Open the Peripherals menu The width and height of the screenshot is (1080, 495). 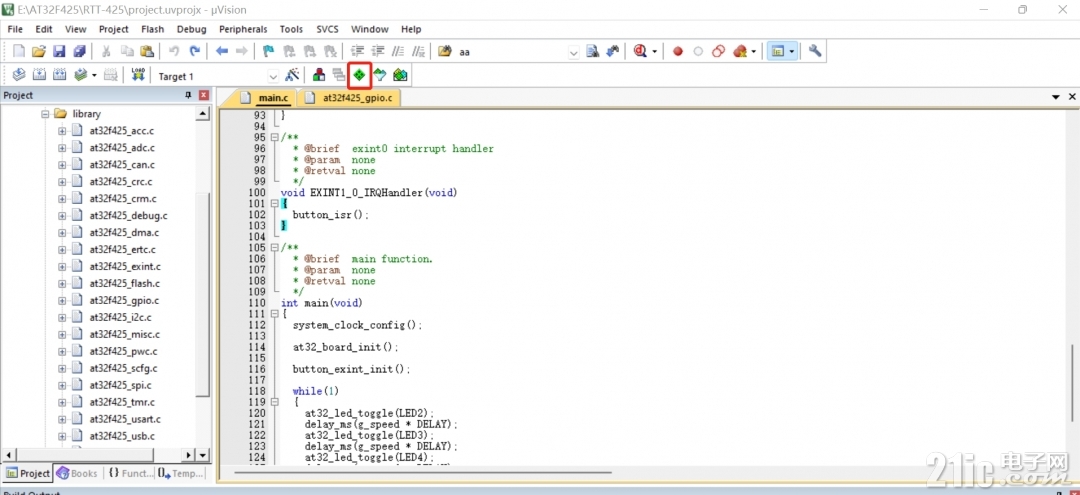point(243,29)
